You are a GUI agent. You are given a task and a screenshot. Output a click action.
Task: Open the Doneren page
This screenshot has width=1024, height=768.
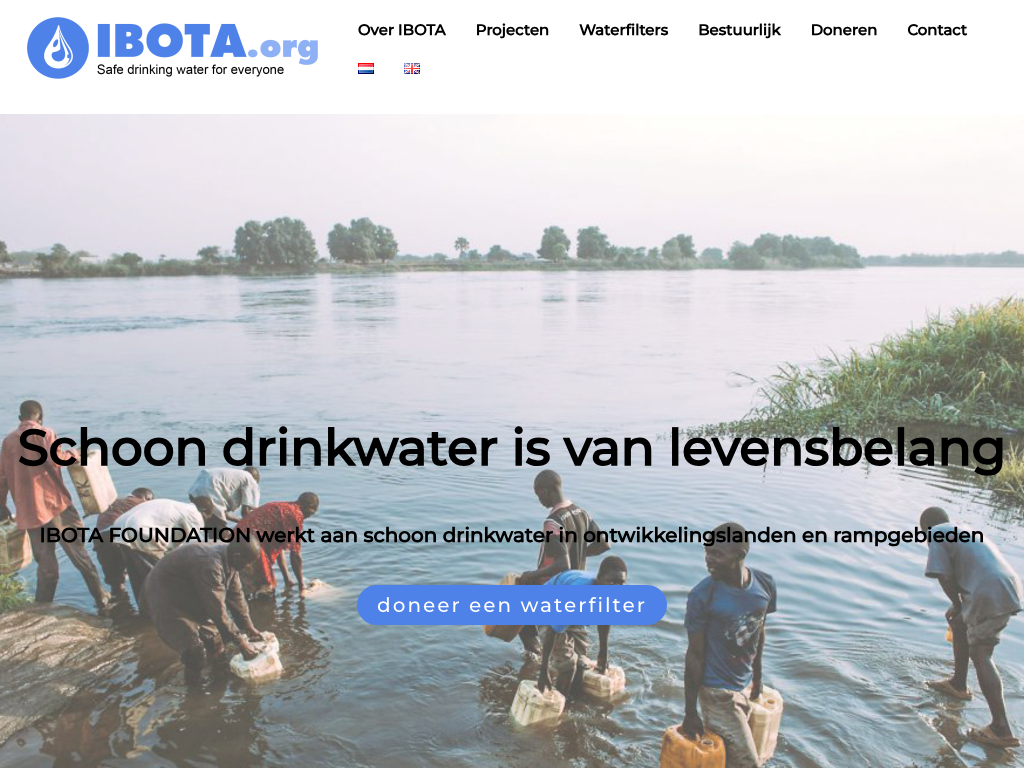(x=844, y=30)
